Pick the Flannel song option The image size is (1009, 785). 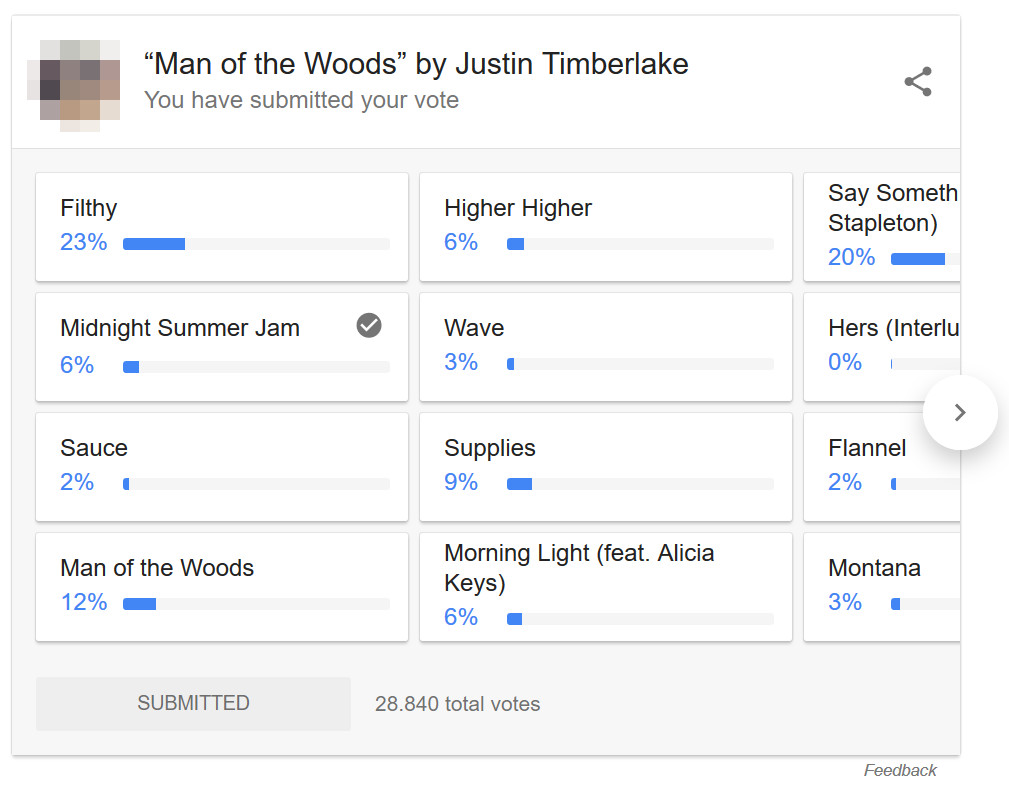882,466
